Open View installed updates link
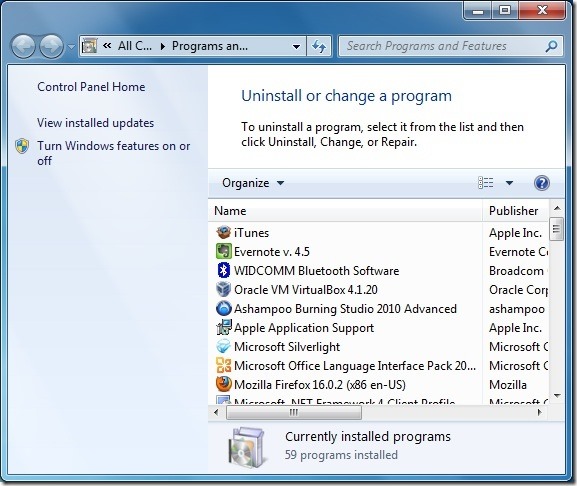Screen dimensions: 577x486 [x=96, y=123]
